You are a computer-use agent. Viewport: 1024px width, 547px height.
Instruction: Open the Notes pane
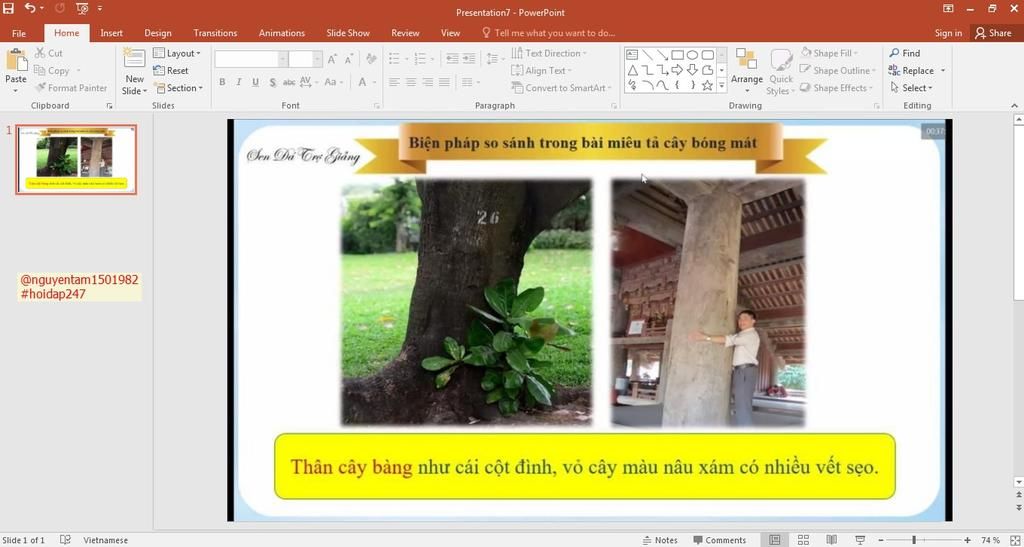660,540
